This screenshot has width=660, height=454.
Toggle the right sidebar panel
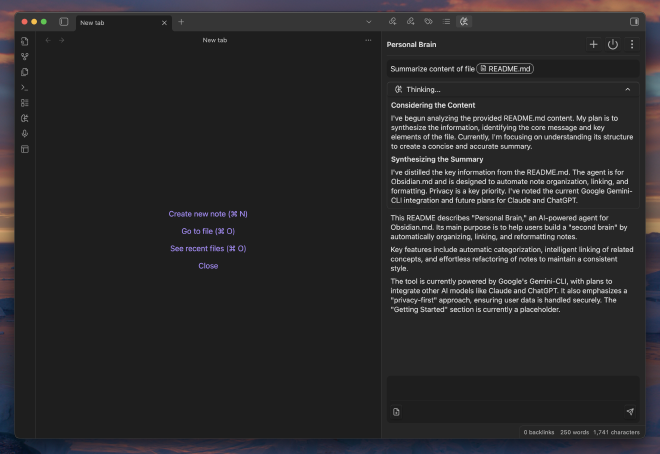click(634, 21)
